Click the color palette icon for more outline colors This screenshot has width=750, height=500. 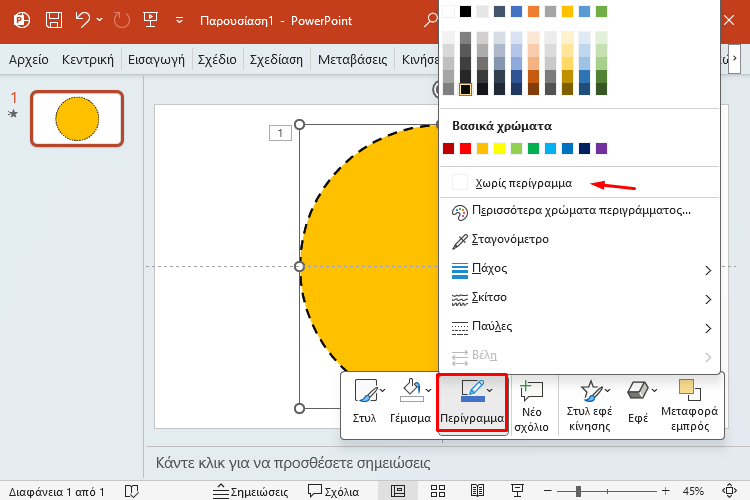tap(460, 212)
